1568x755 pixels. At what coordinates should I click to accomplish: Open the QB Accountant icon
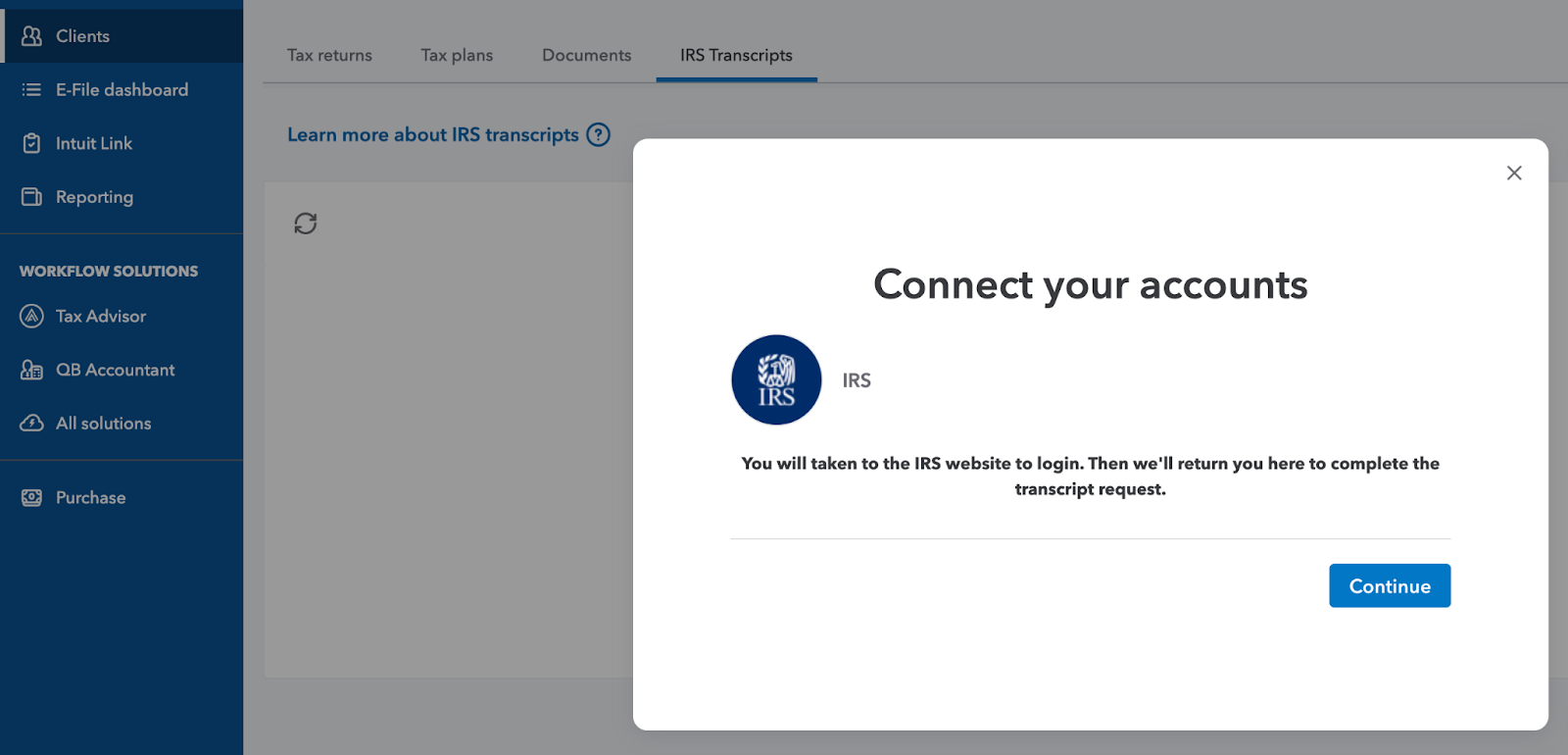tap(31, 370)
